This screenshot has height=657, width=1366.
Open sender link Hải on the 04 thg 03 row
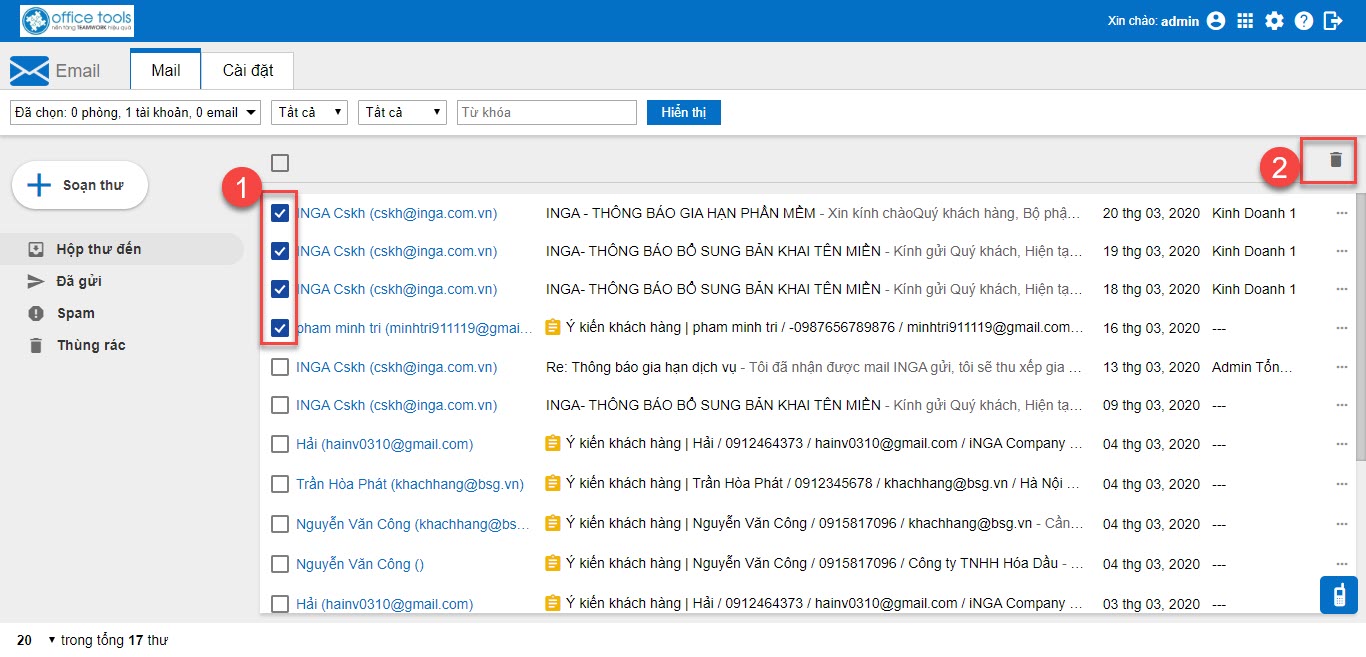tap(385, 444)
